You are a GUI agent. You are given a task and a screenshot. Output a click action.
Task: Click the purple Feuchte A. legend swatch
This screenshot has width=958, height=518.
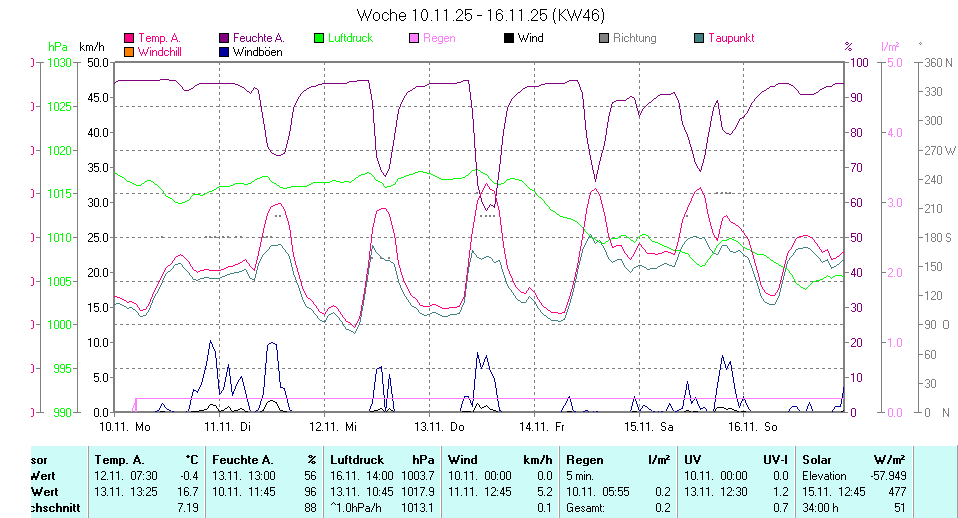[224, 38]
